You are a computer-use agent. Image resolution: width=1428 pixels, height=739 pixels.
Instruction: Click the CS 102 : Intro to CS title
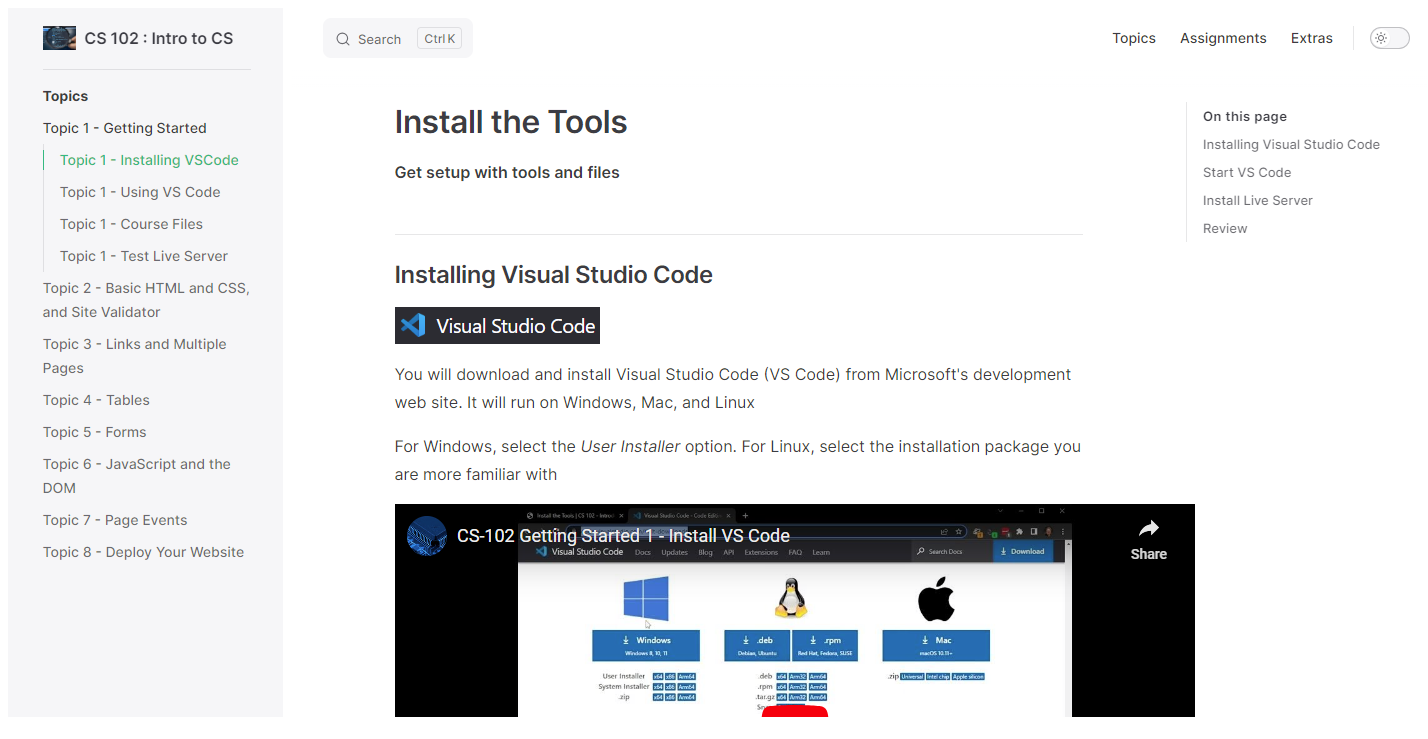[x=159, y=38]
